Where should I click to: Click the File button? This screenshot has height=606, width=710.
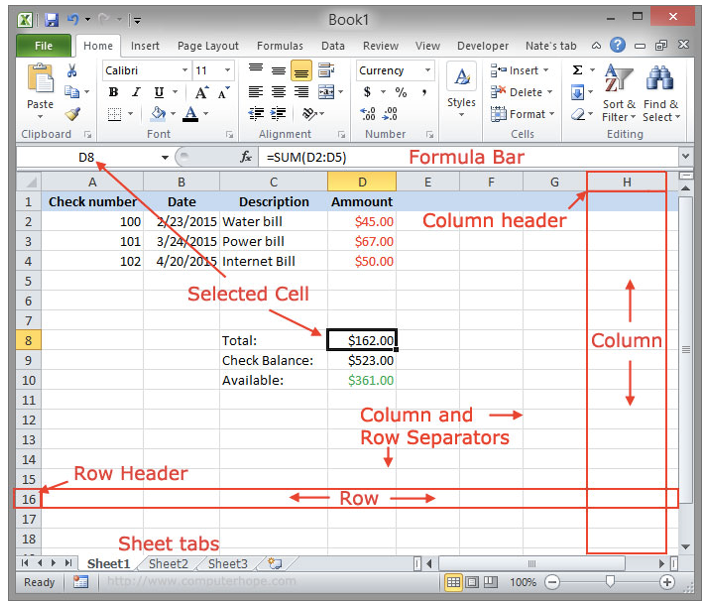tap(44, 46)
